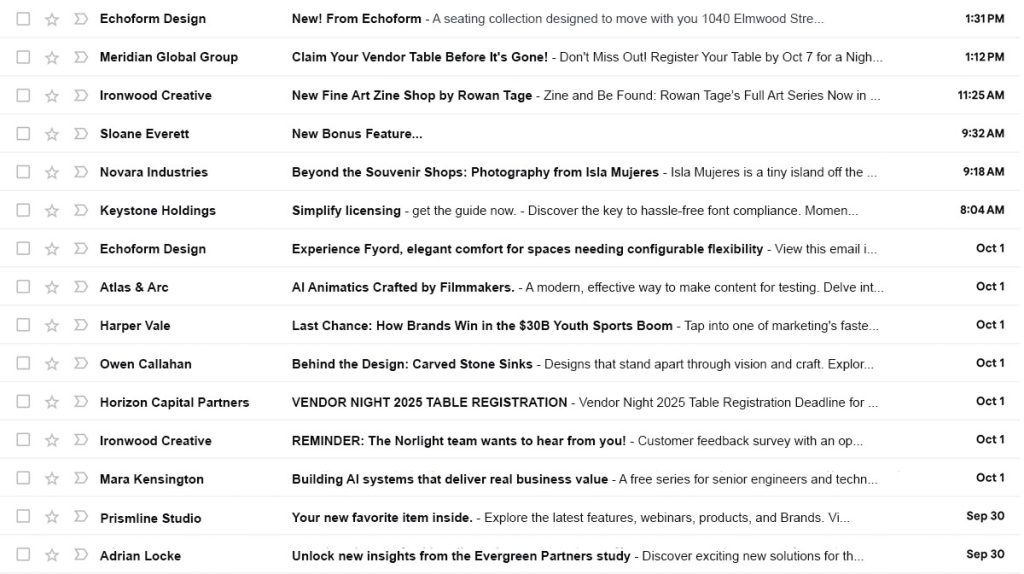Mark Prismline Studio email as important

(81, 518)
